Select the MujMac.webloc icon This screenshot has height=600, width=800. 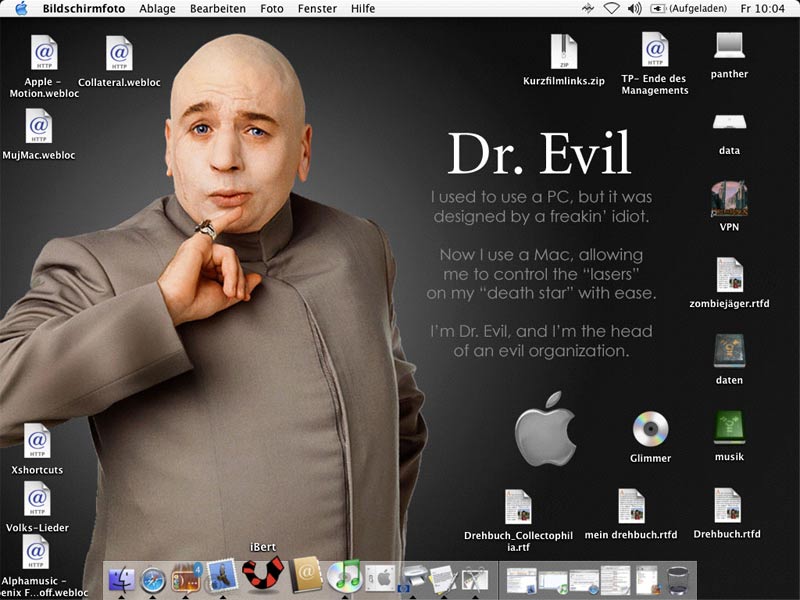click(x=39, y=126)
